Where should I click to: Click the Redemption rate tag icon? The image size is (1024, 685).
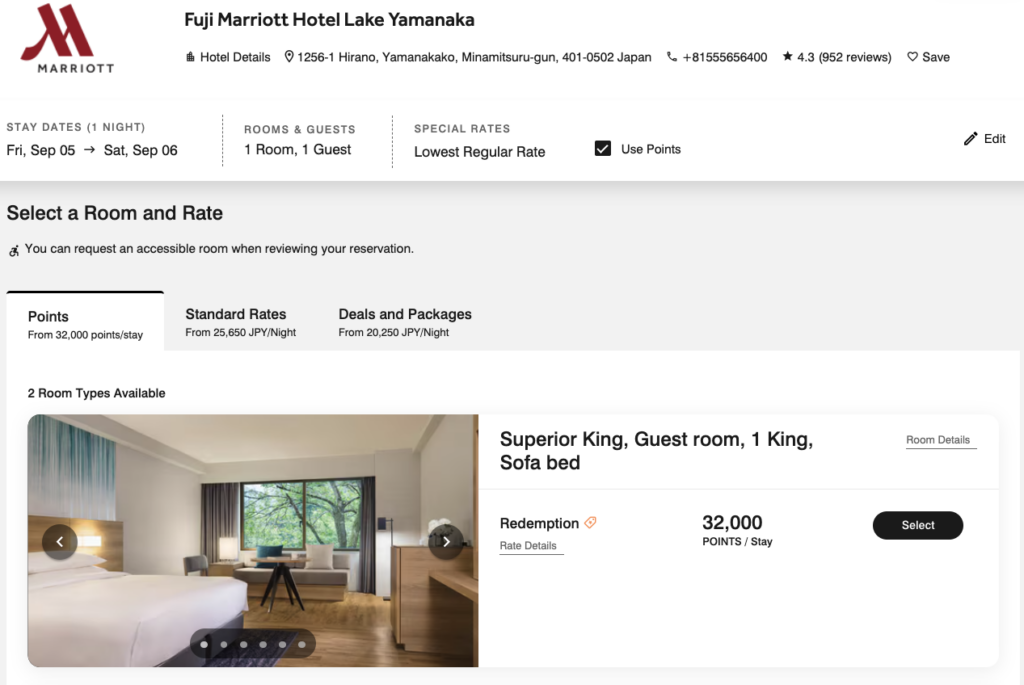pyautogui.click(x=591, y=523)
